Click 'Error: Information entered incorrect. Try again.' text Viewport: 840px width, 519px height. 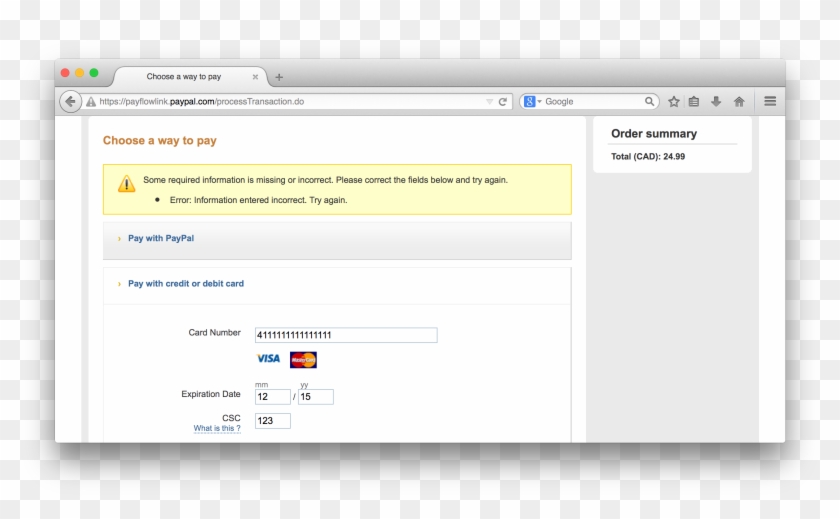[x=258, y=200]
